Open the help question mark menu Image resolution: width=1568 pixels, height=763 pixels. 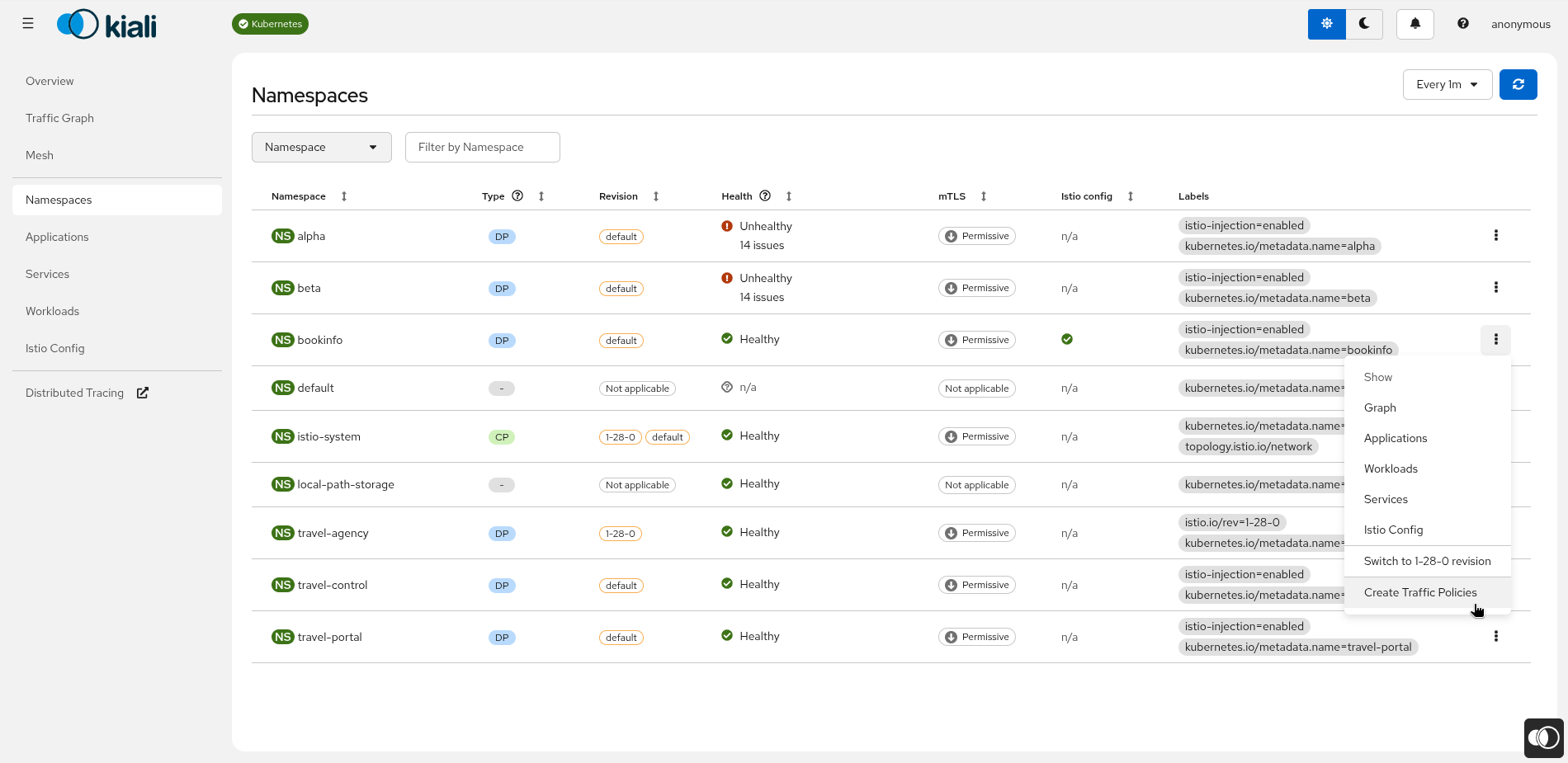click(1462, 24)
